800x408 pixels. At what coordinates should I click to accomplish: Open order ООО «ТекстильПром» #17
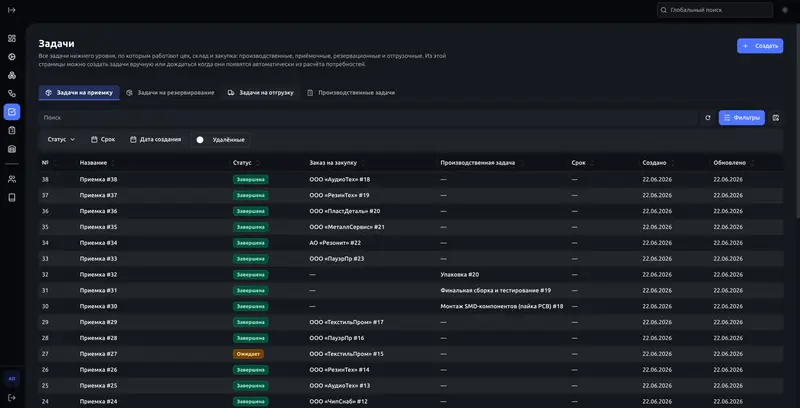tap(346, 322)
